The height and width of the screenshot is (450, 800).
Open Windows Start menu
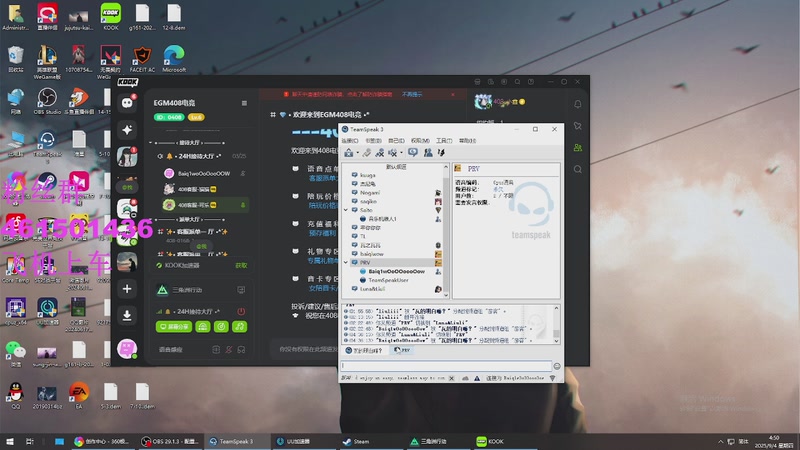pyautogui.click(x=10, y=441)
